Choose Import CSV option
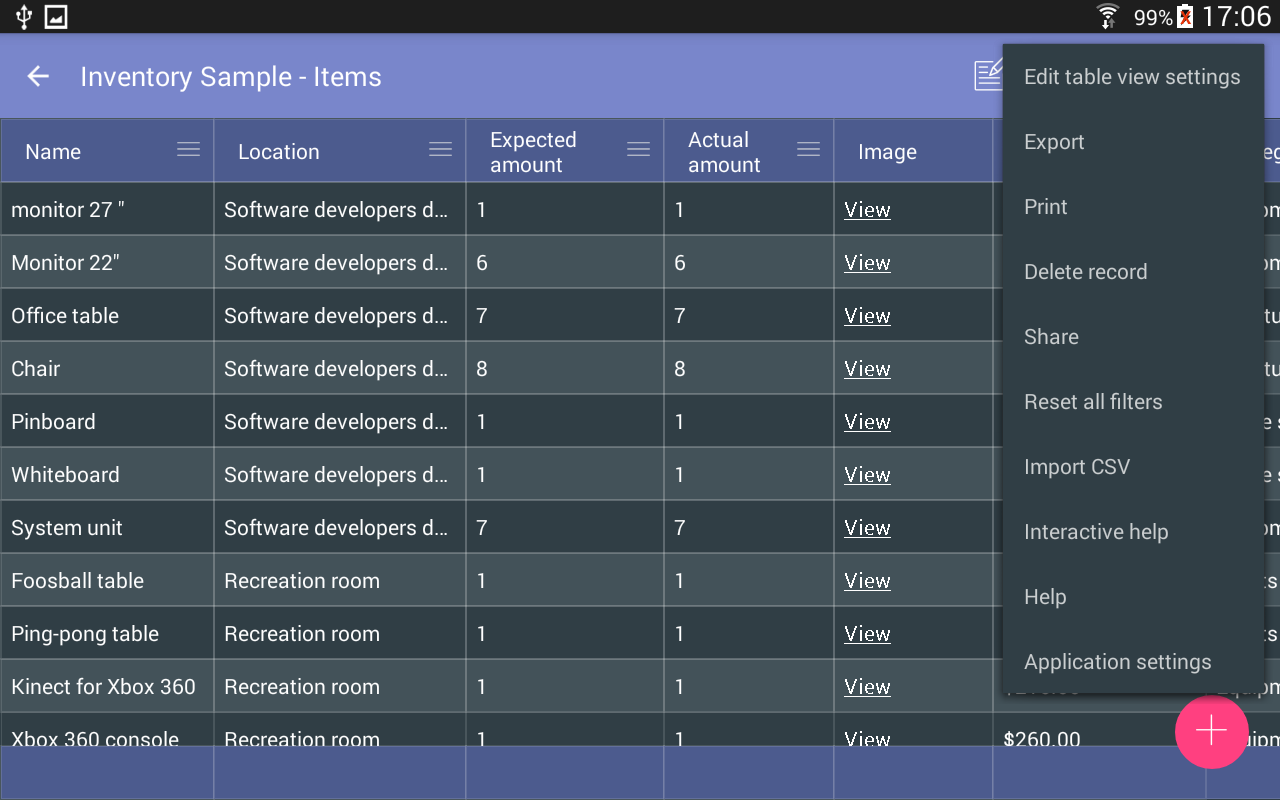 click(x=1132, y=467)
